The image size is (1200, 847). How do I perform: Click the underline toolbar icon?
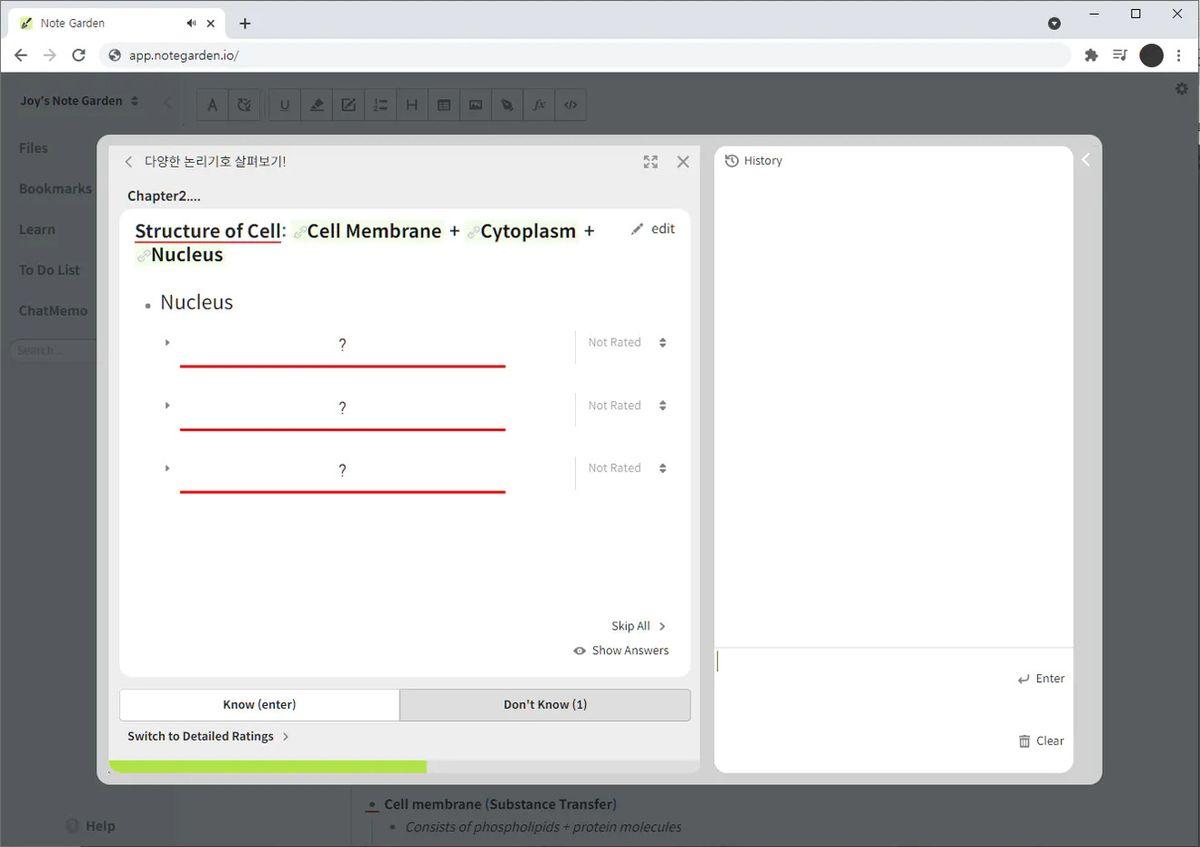click(x=284, y=104)
